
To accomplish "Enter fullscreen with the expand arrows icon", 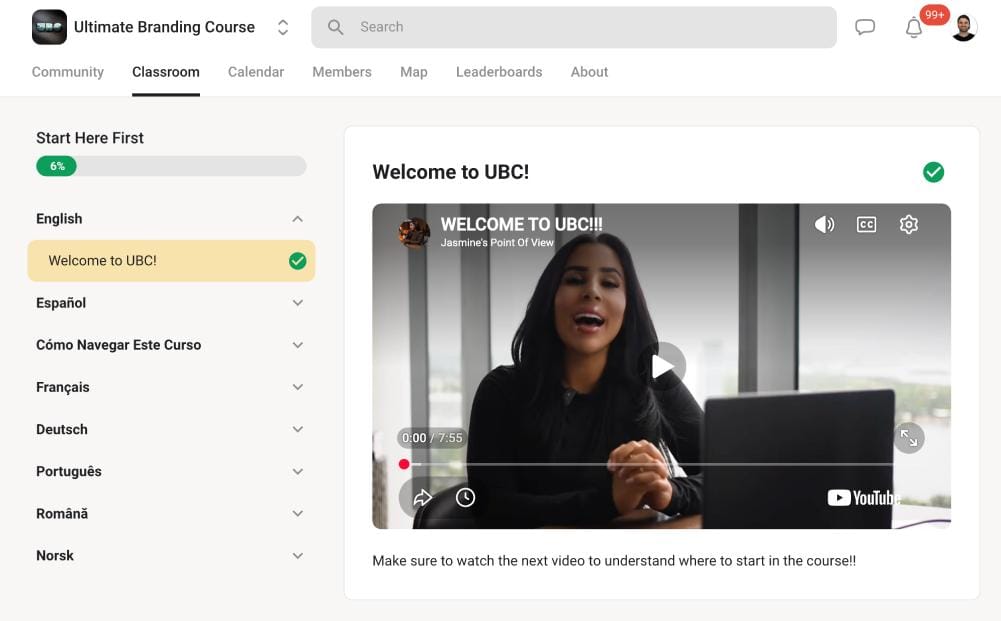I will coord(908,438).
